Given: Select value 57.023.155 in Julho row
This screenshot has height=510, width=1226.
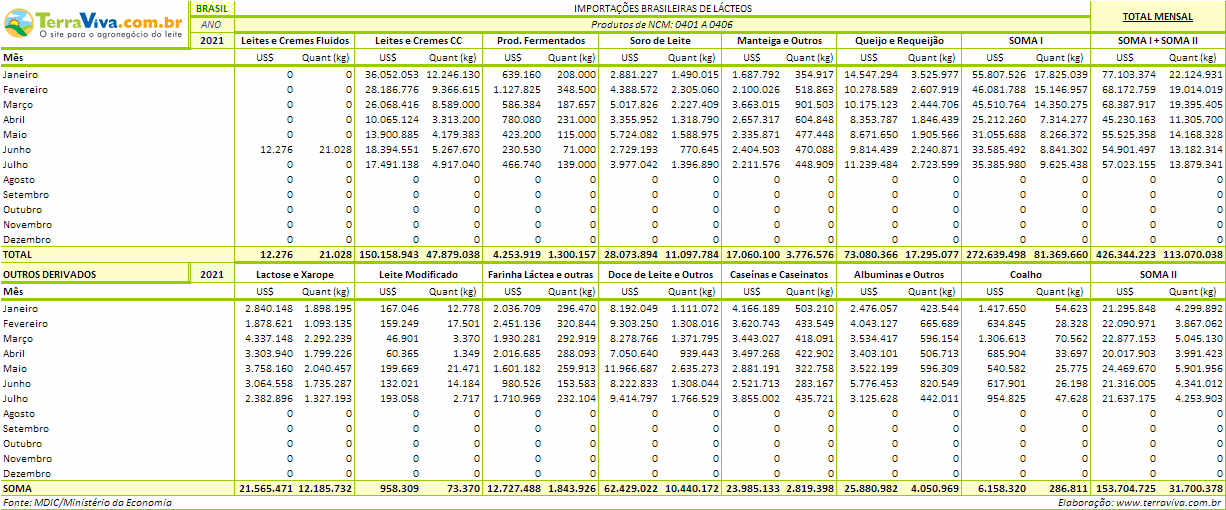Looking at the screenshot, I should point(1129,165).
